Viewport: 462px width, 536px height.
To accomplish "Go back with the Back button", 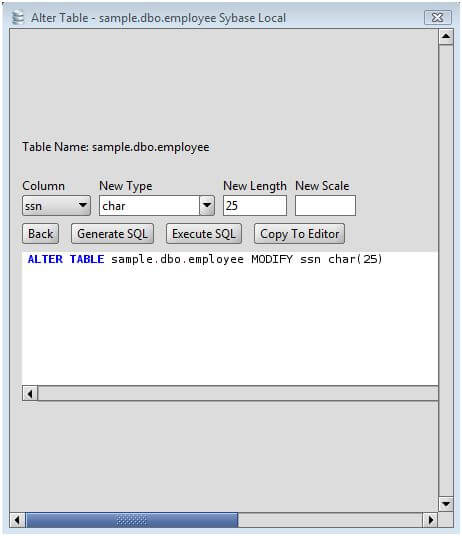I will point(41,234).
